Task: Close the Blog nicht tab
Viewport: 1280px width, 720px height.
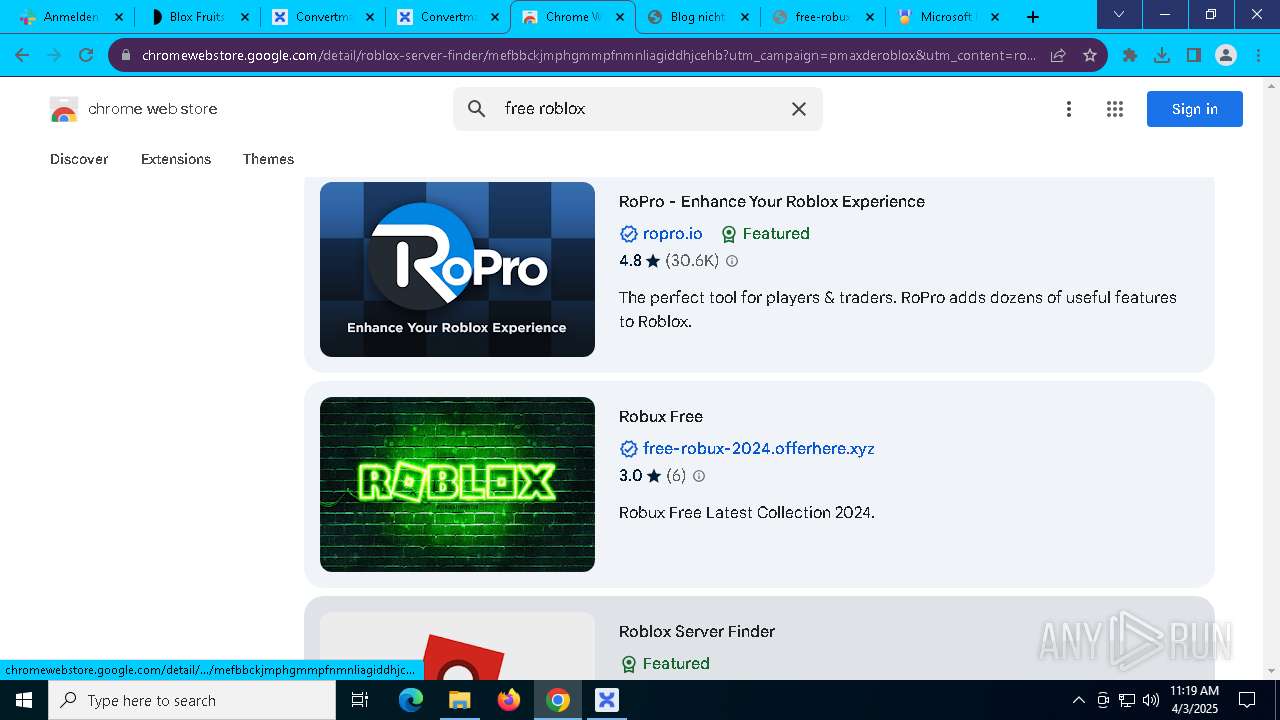Action: click(745, 17)
